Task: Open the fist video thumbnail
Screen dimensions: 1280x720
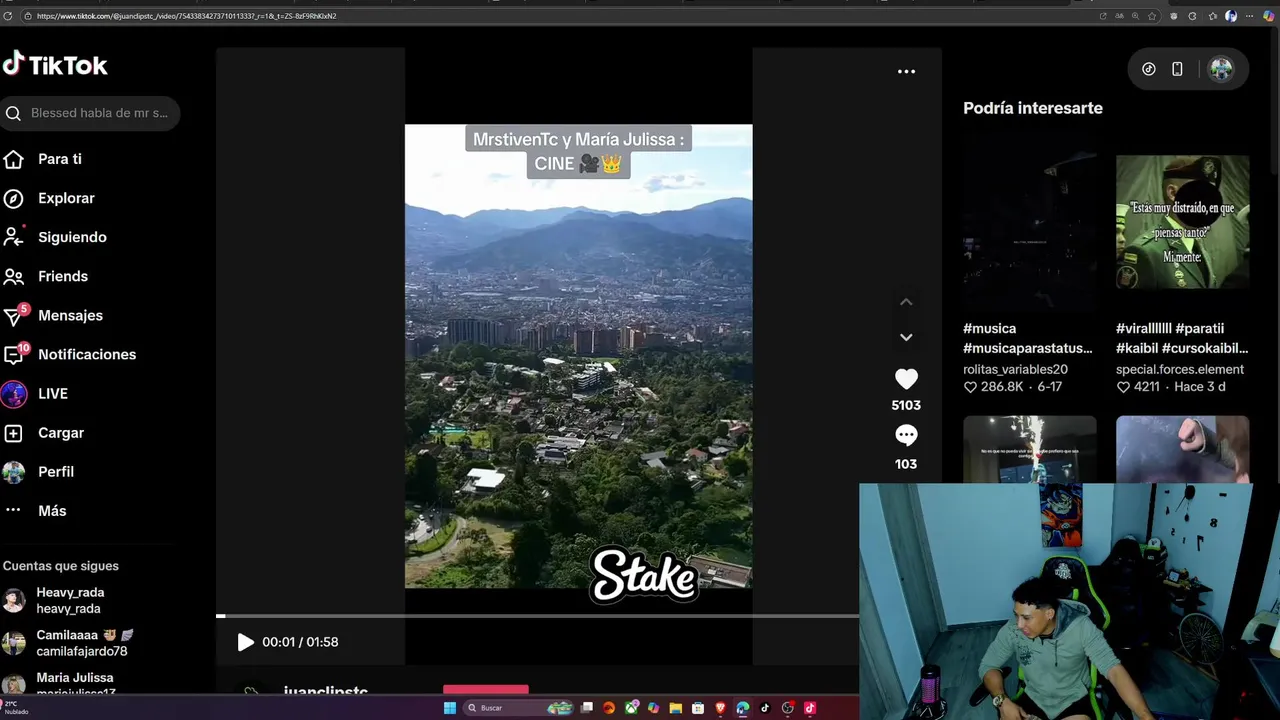Action: click(1182, 450)
